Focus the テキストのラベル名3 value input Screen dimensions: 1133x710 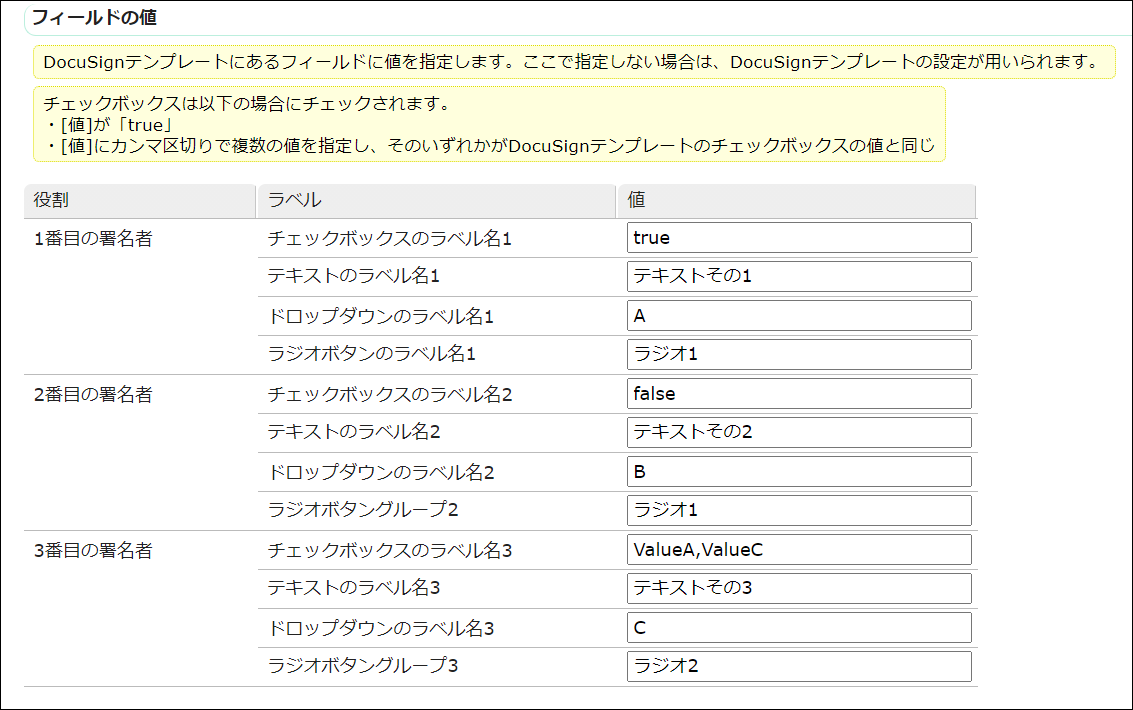pos(799,589)
